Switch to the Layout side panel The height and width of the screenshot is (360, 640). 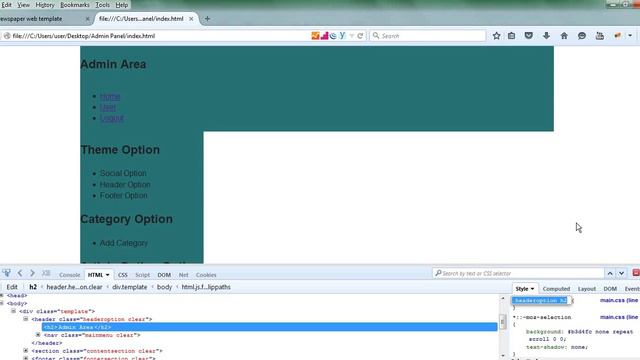pyautogui.click(x=587, y=289)
